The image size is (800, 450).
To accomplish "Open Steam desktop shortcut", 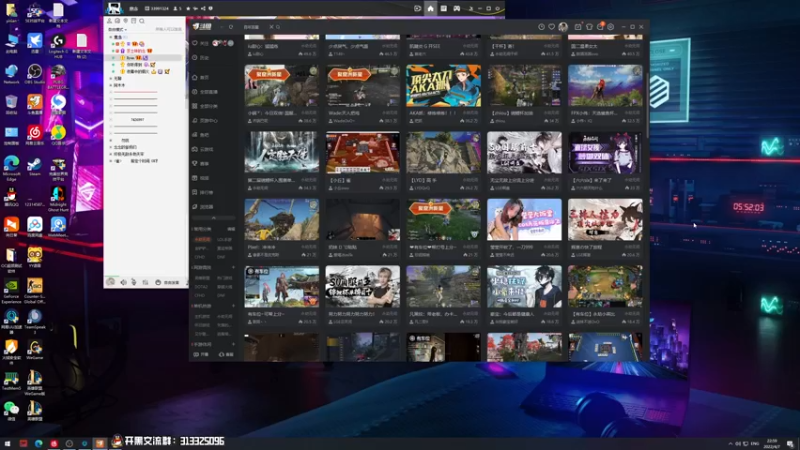I will (x=35, y=167).
